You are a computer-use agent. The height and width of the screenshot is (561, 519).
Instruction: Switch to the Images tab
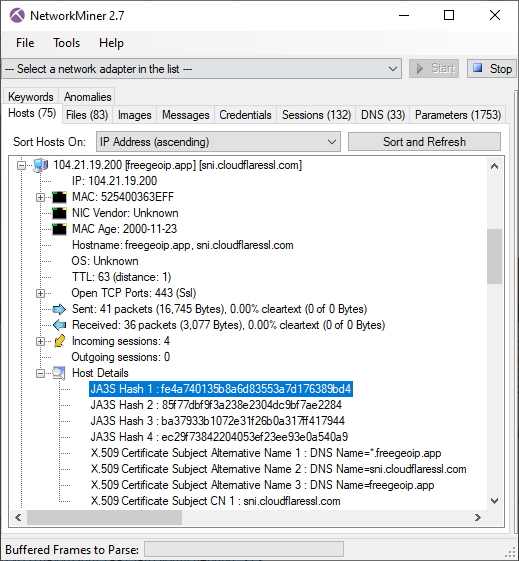134,115
